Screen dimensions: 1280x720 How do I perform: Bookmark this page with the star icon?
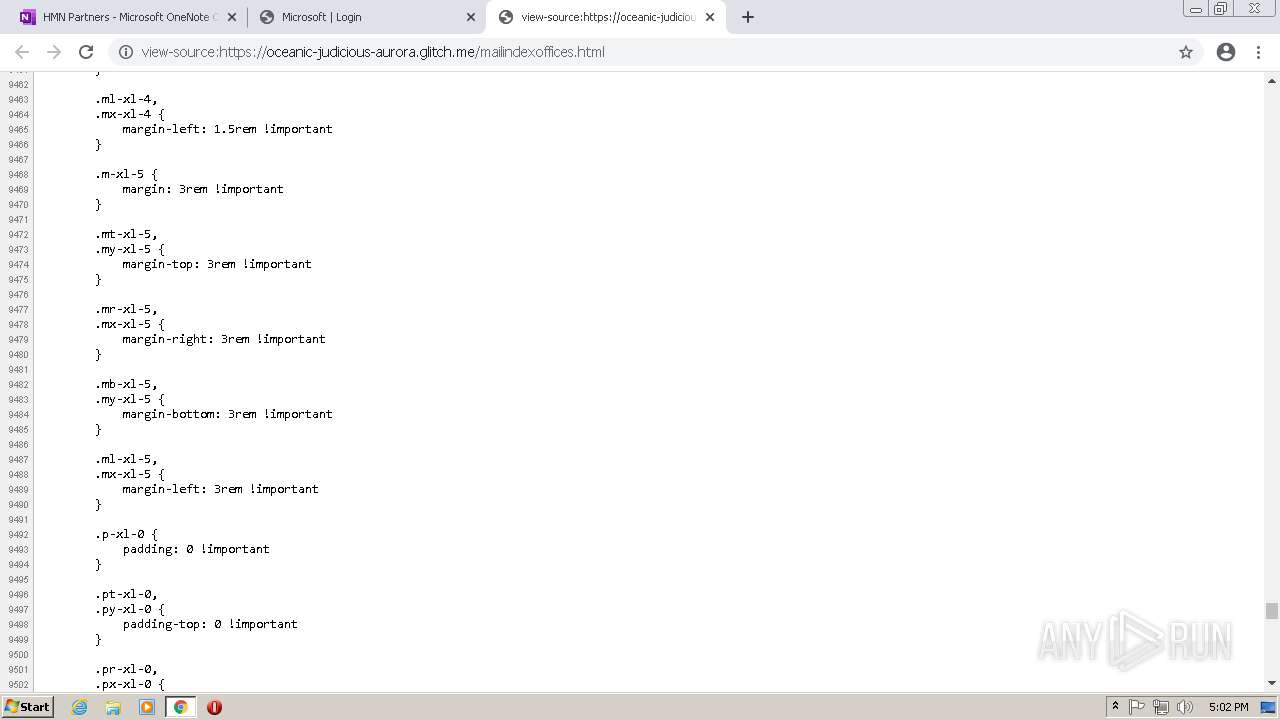(1186, 52)
